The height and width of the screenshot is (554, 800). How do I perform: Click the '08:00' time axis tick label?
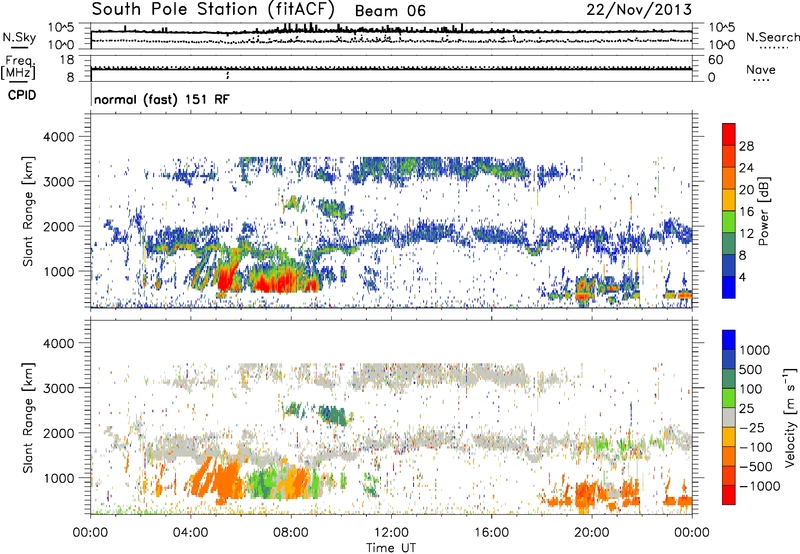click(291, 533)
